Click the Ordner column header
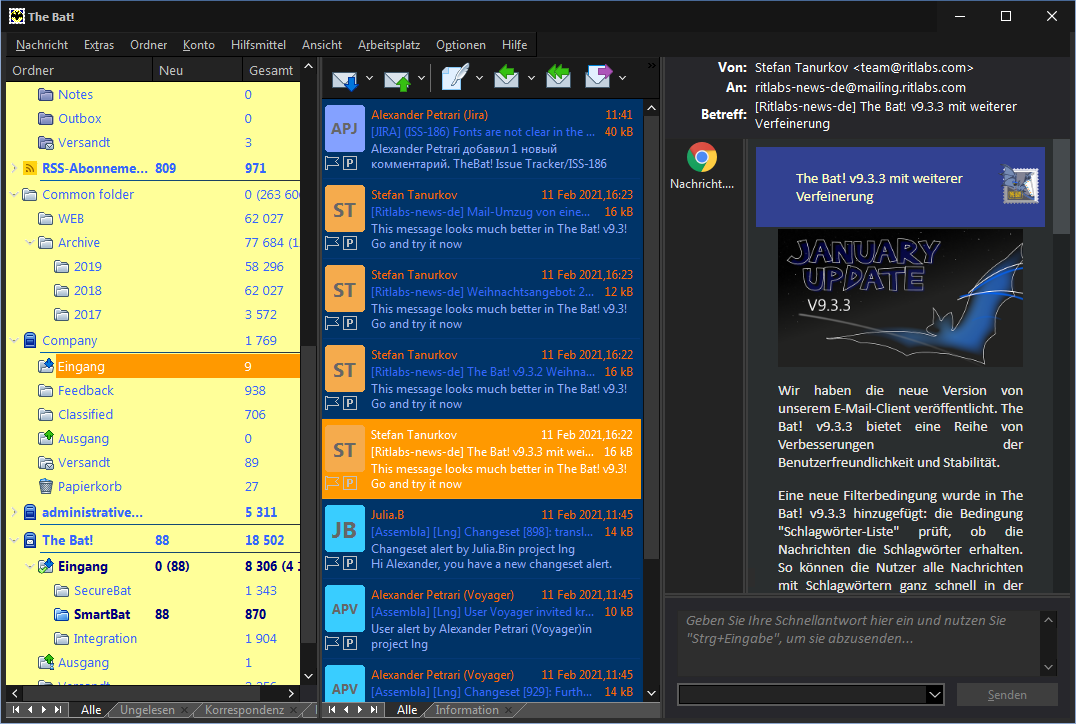This screenshot has height=724, width=1076. click(x=79, y=70)
